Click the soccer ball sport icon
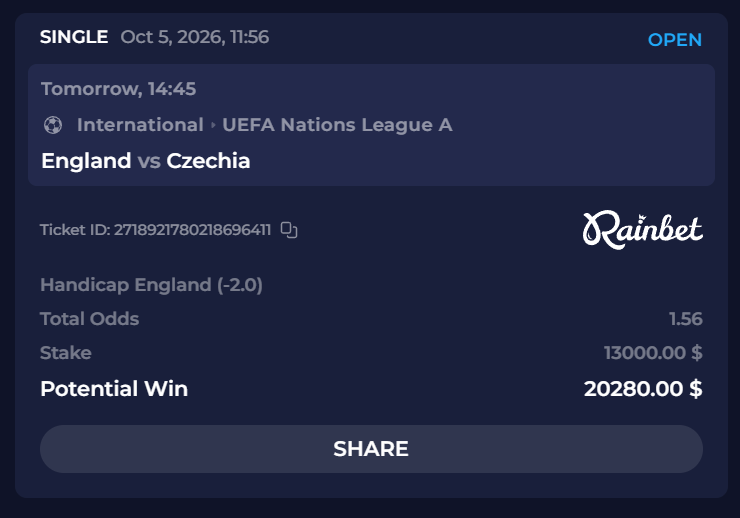 53,125
